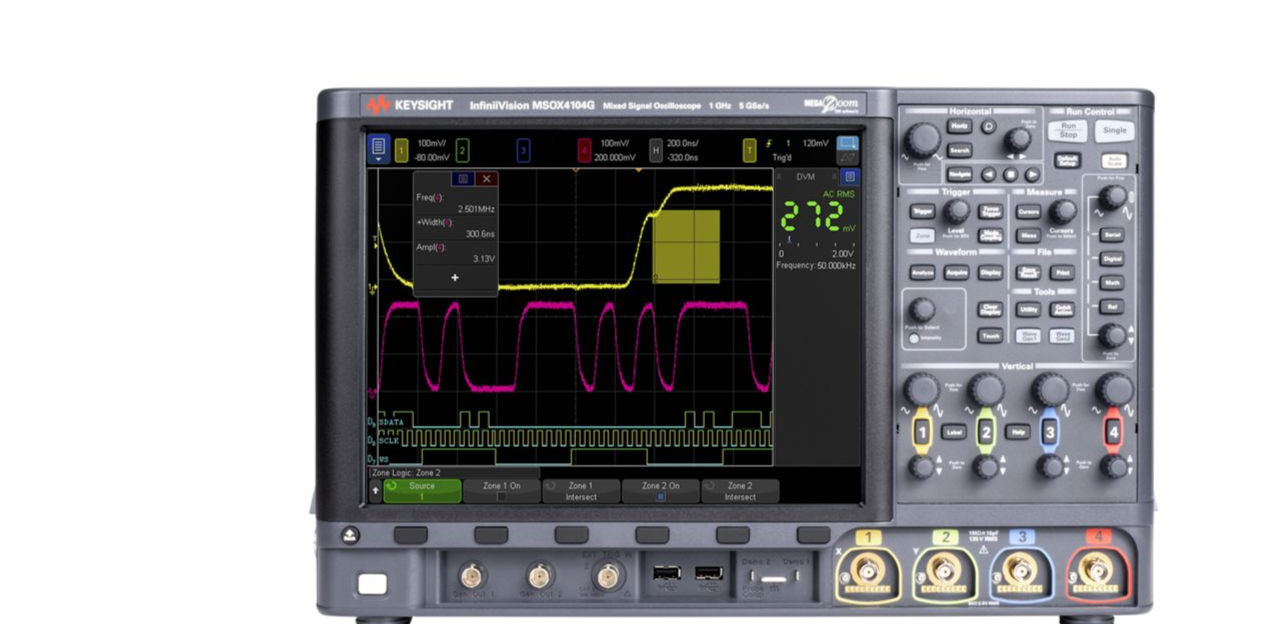Open the Source softkey selection
The height and width of the screenshot is (624, 1280).
tap(422, 490)
